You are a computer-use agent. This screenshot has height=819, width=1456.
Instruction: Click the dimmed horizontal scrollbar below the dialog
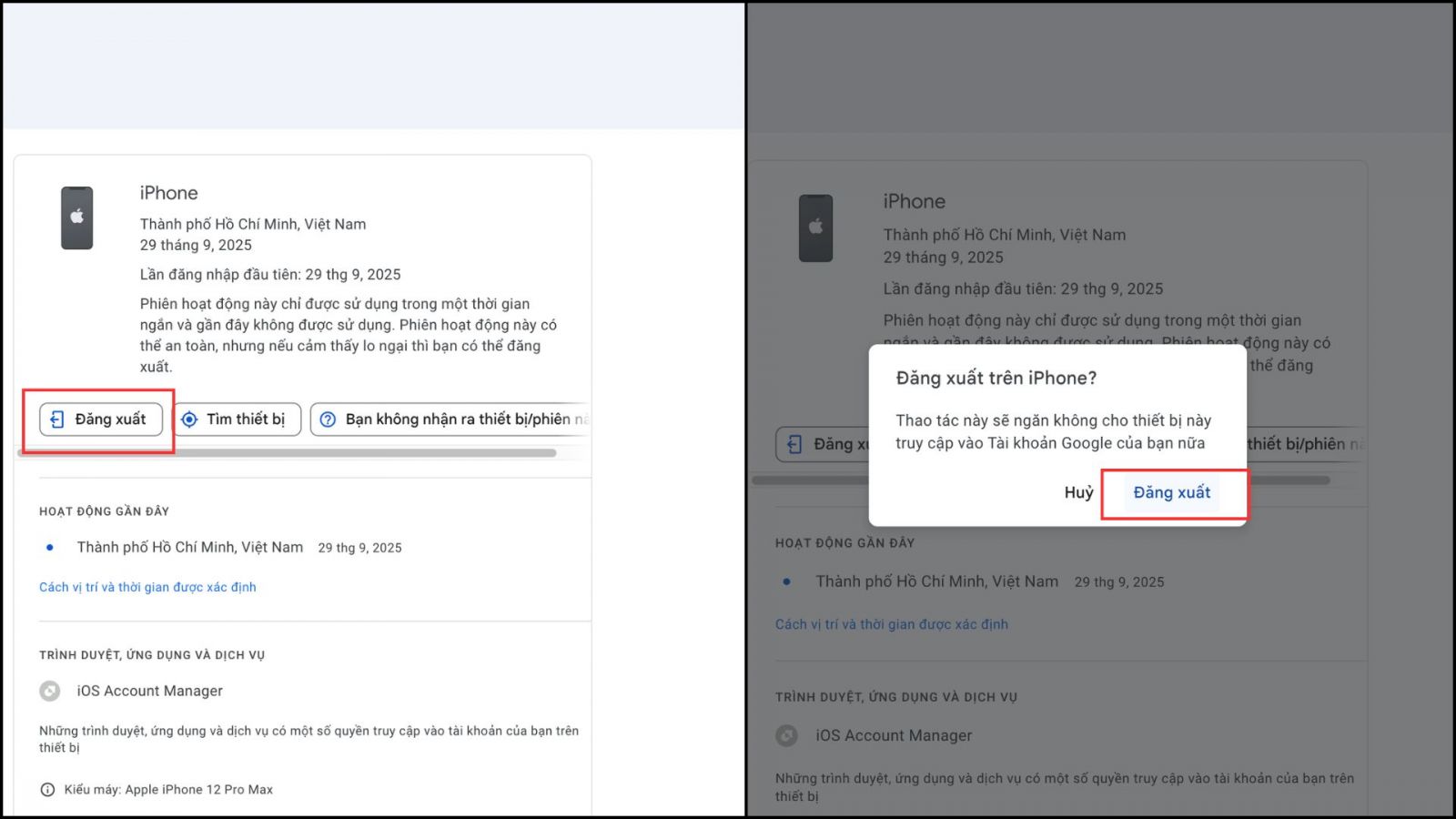point(1283,480)
